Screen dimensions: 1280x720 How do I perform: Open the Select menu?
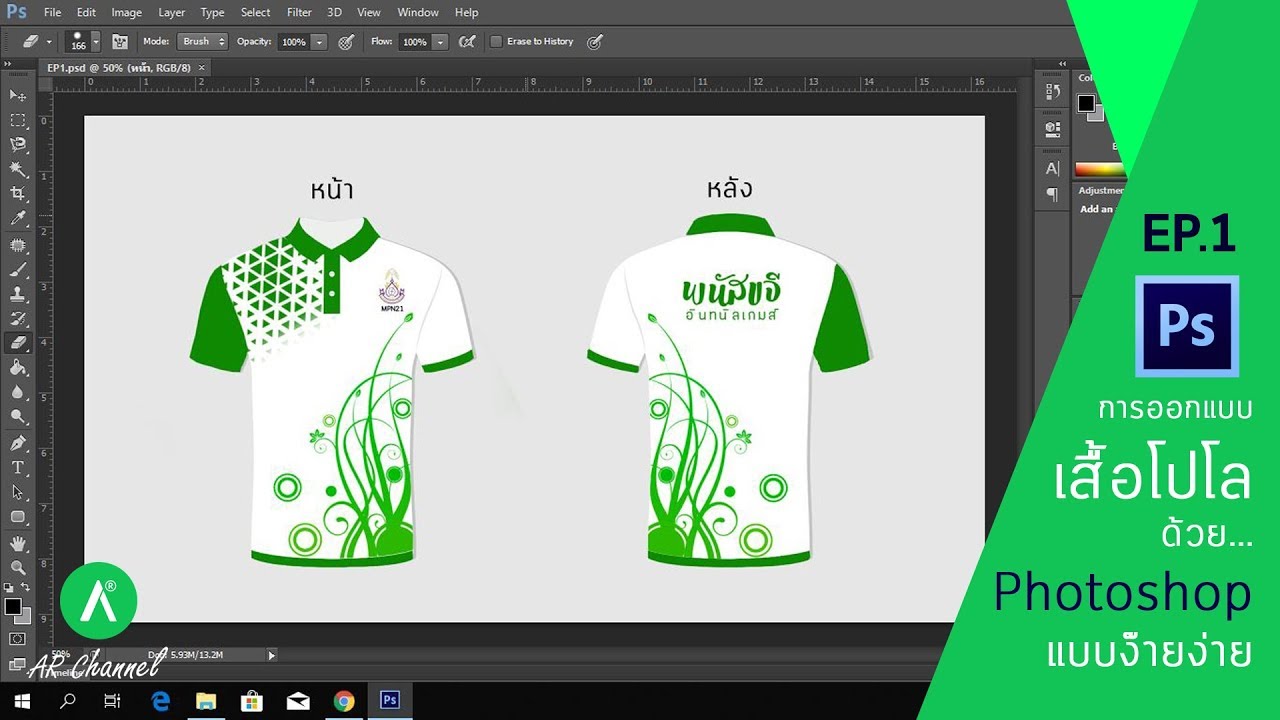(255, 12)
